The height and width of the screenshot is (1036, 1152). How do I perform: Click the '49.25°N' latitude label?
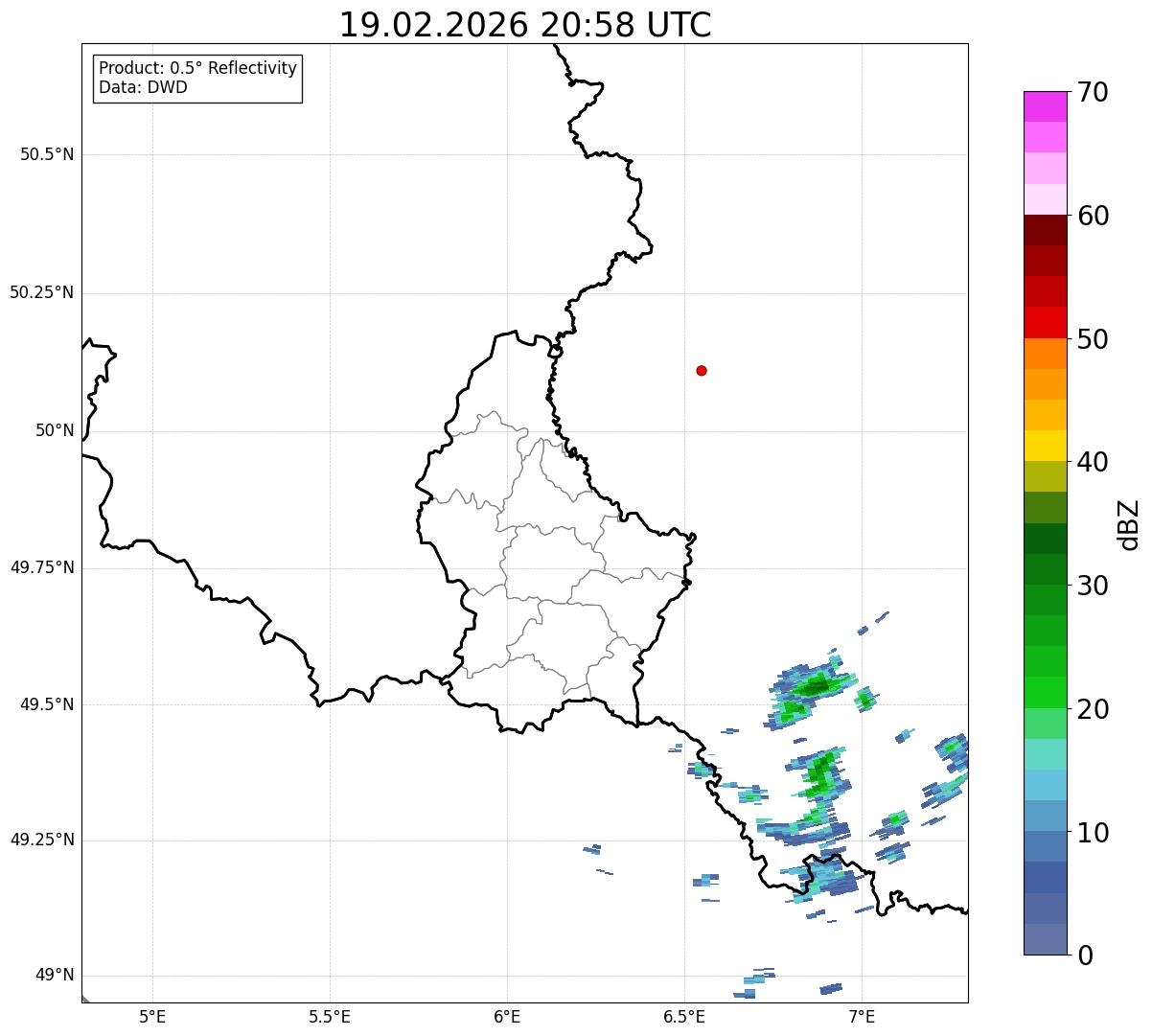(41, 840)
